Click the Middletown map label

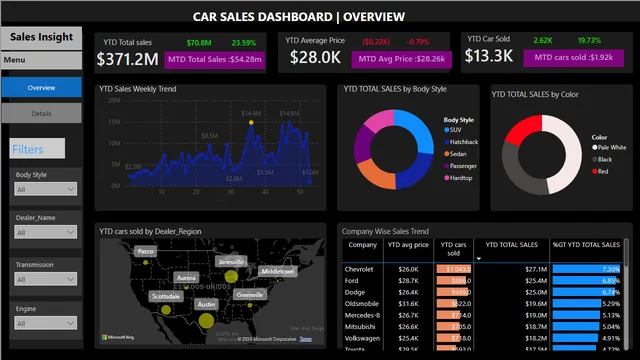278,271
